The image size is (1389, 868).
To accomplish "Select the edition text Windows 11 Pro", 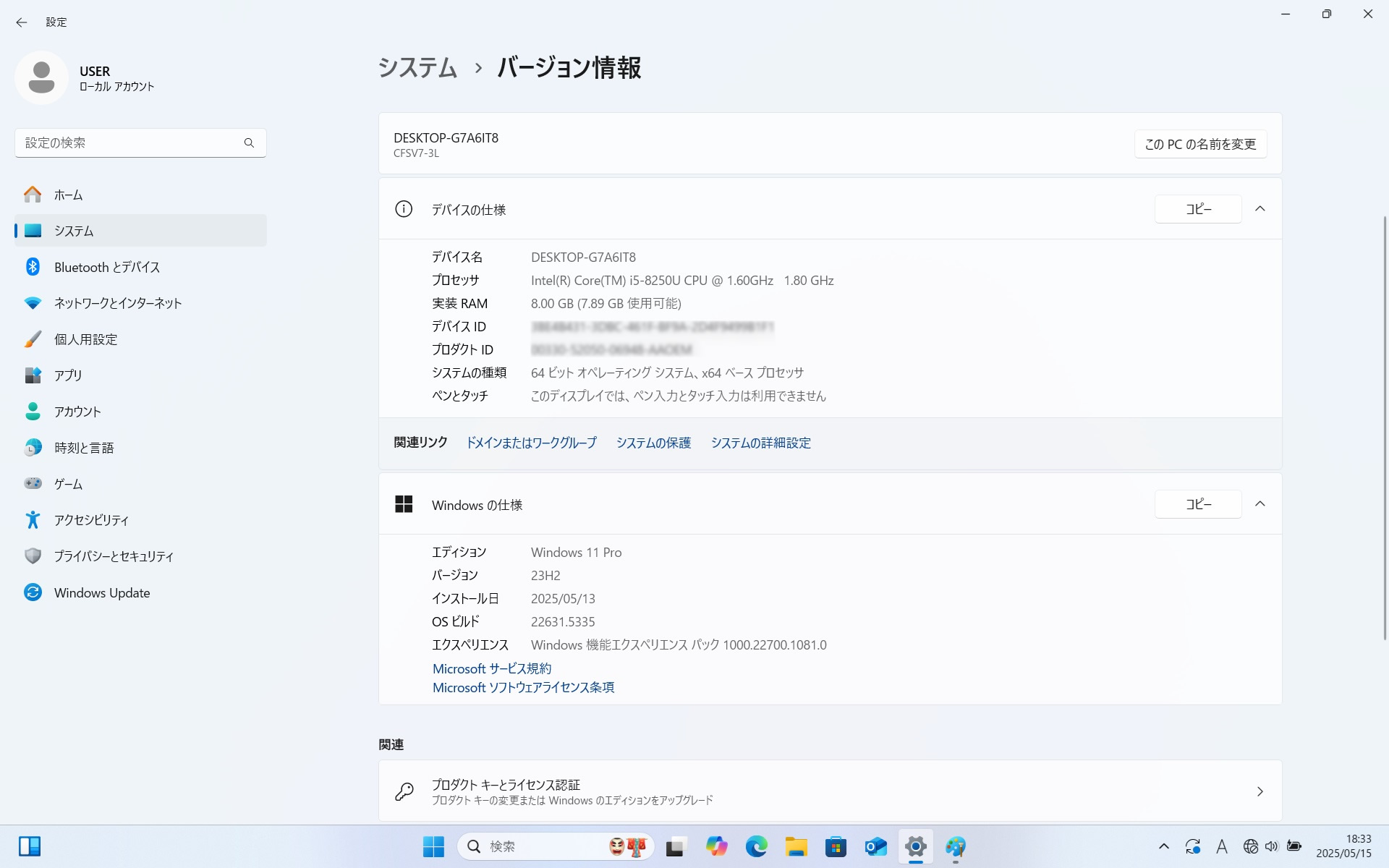I will tap(576, 553).
